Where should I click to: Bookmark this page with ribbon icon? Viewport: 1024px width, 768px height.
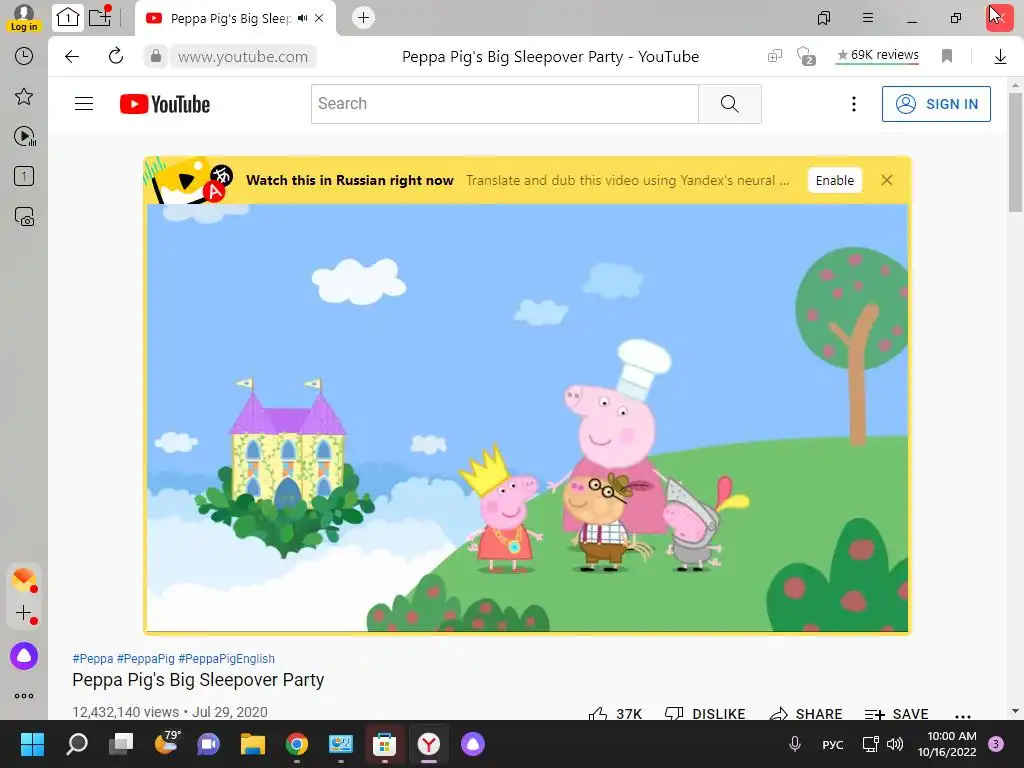click(947, 56)
